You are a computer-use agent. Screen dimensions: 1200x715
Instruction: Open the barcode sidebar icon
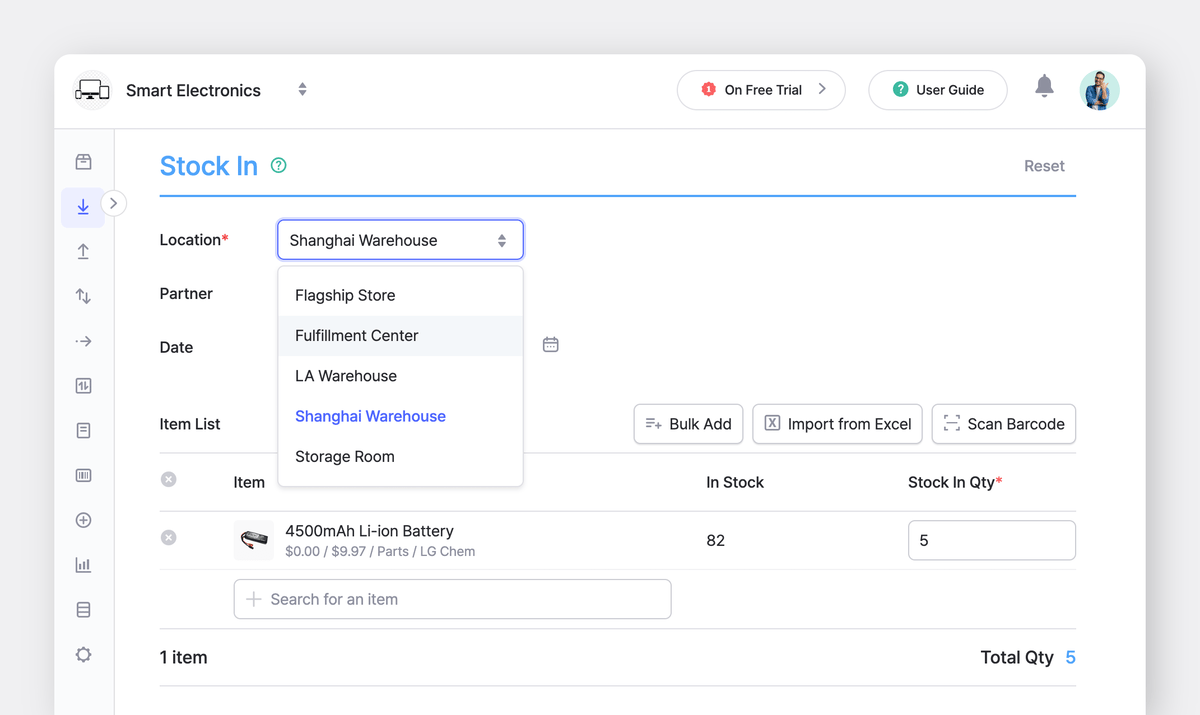83,475
